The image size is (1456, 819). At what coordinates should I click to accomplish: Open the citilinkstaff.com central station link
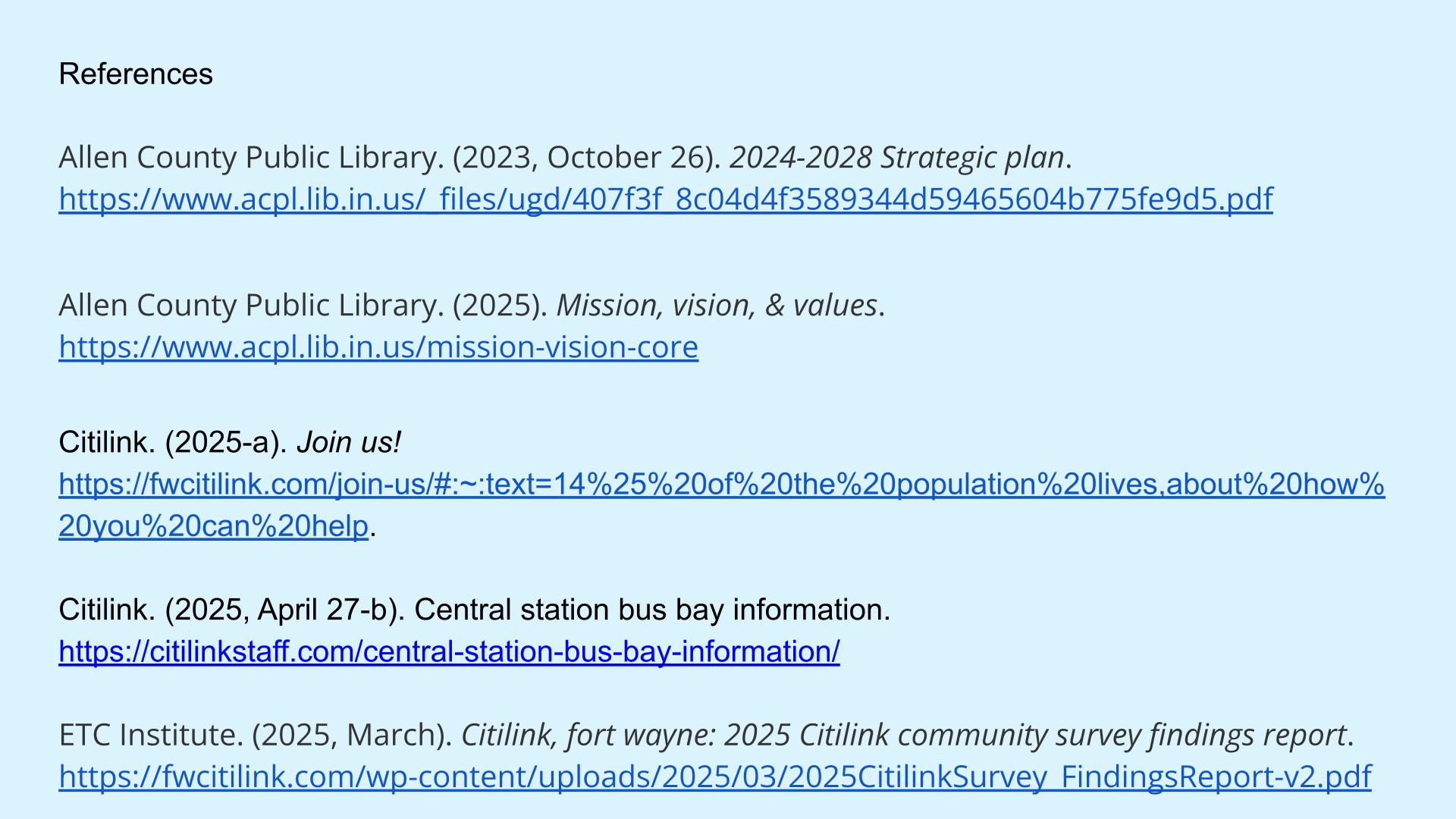[449, 651]
